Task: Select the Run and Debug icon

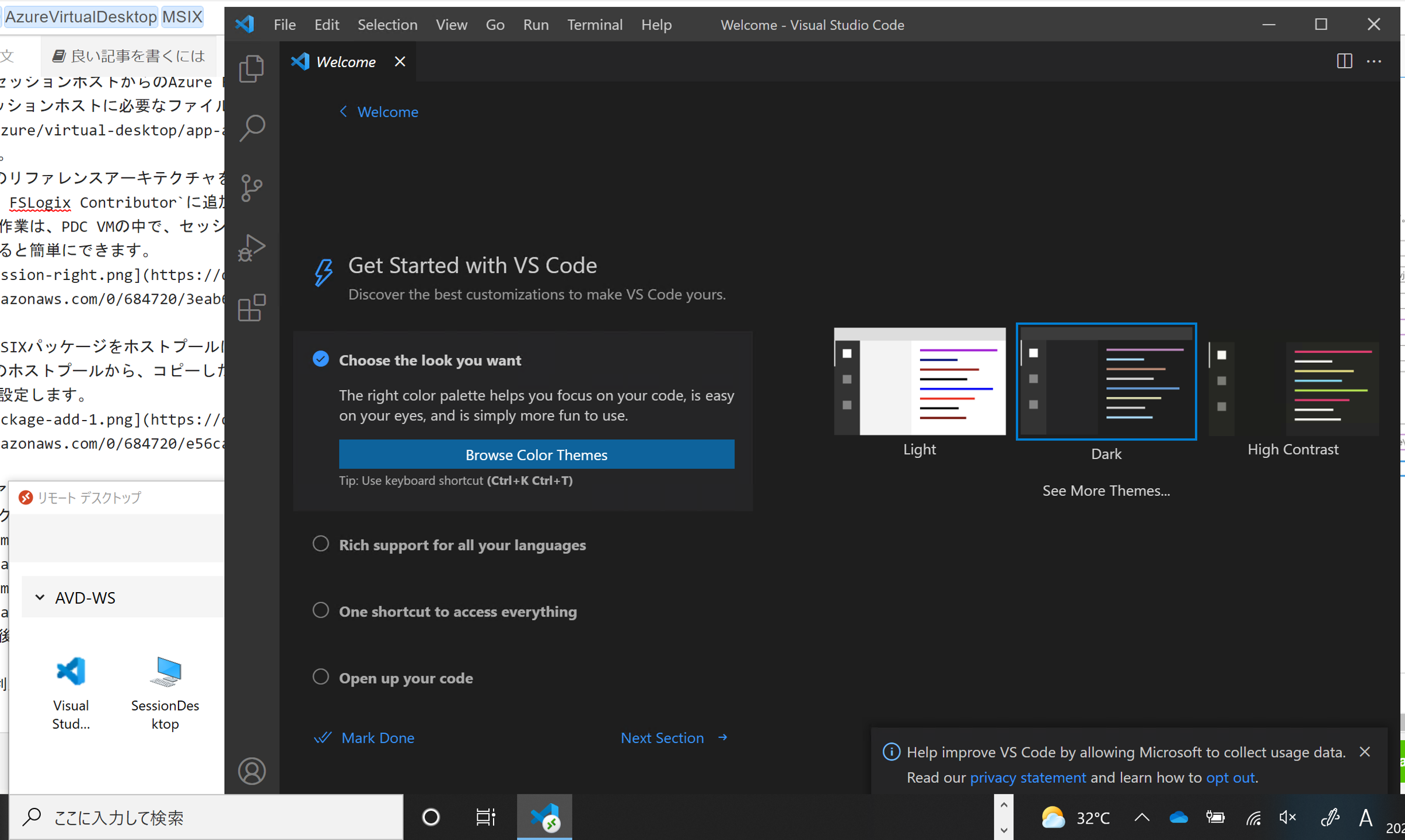Action: 251,247
